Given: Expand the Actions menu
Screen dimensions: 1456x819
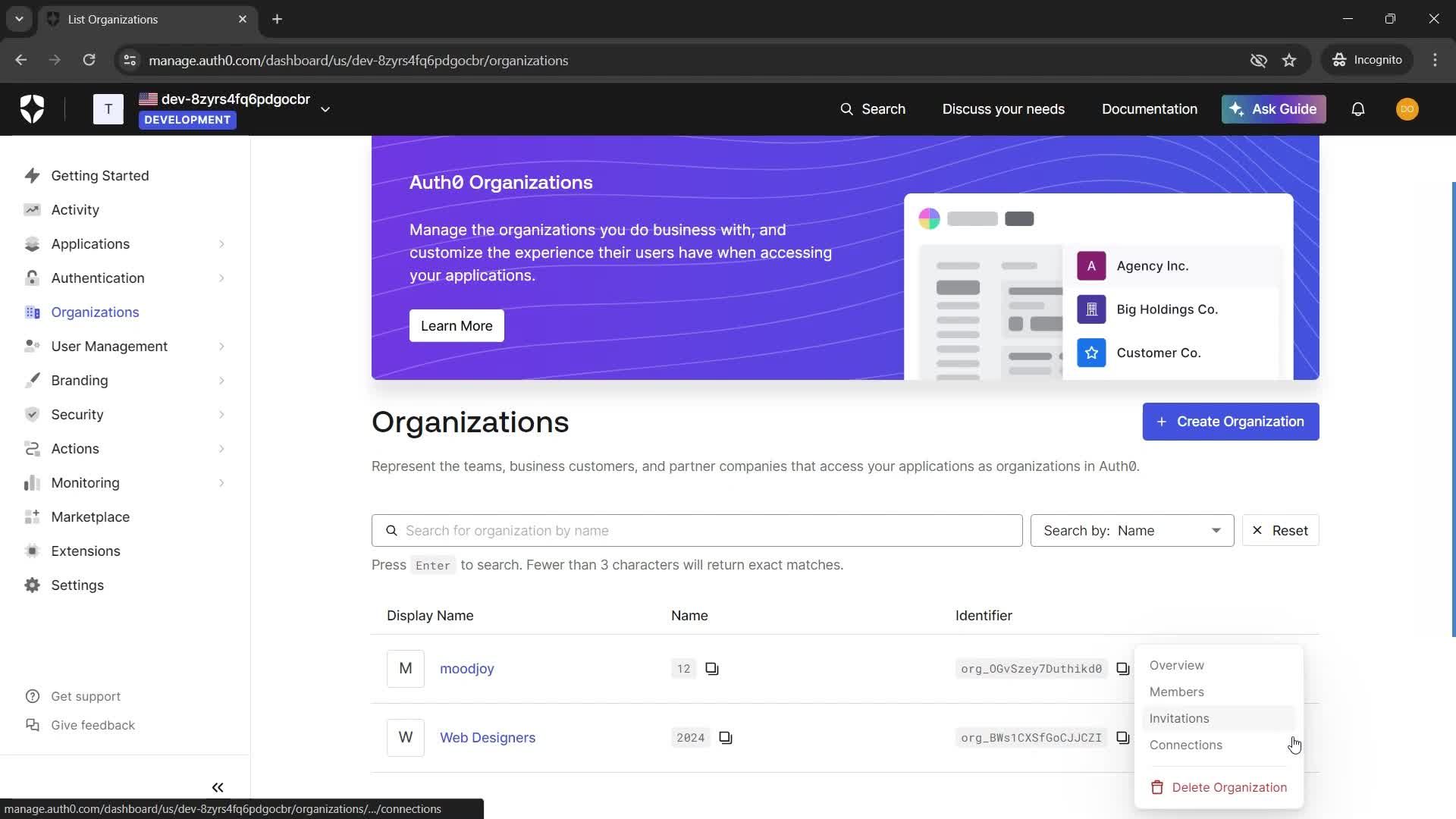Looking at the screenshot, I should click(x=221, y=449).
